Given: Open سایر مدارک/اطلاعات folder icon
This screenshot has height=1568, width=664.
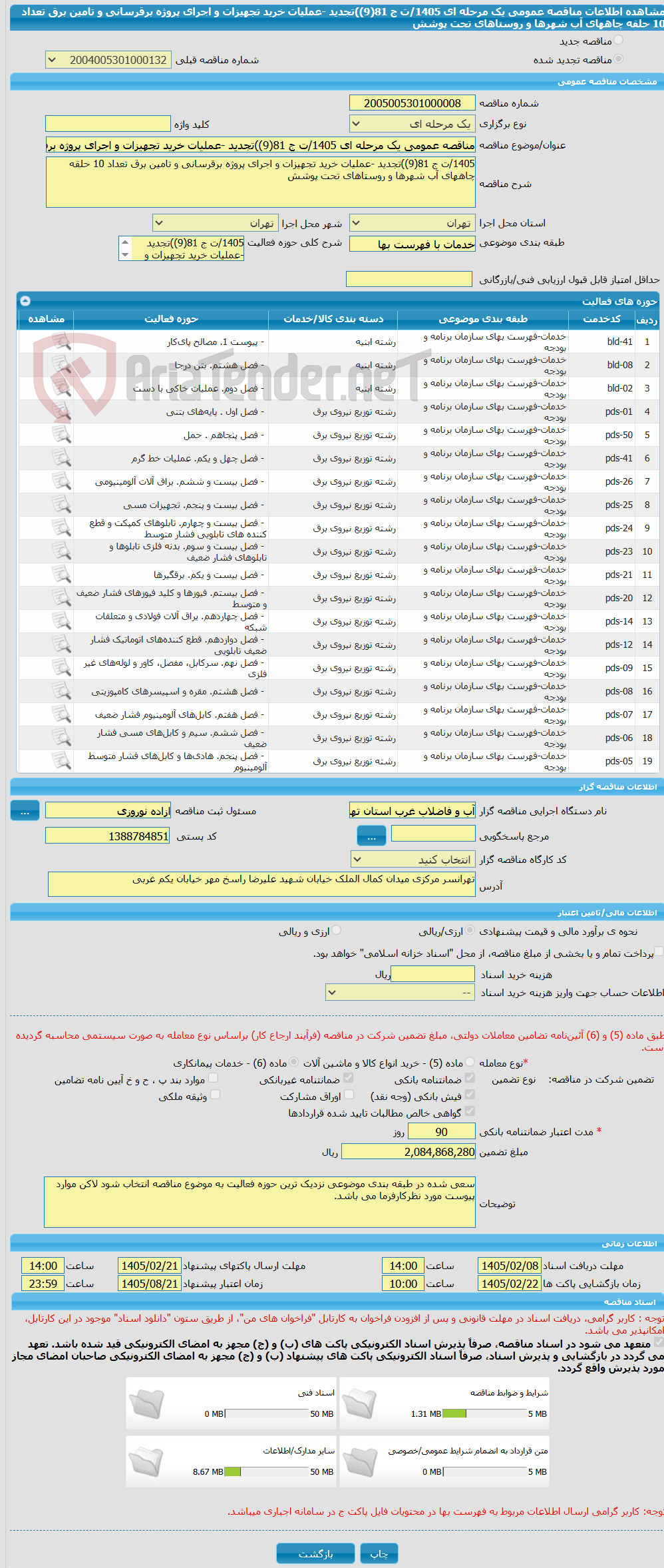Looking at the screenshot, I should [146, 1461].
